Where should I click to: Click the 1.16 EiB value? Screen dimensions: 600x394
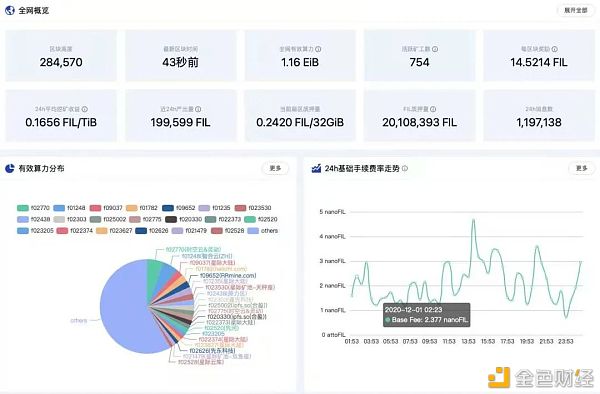coord(300,62)
